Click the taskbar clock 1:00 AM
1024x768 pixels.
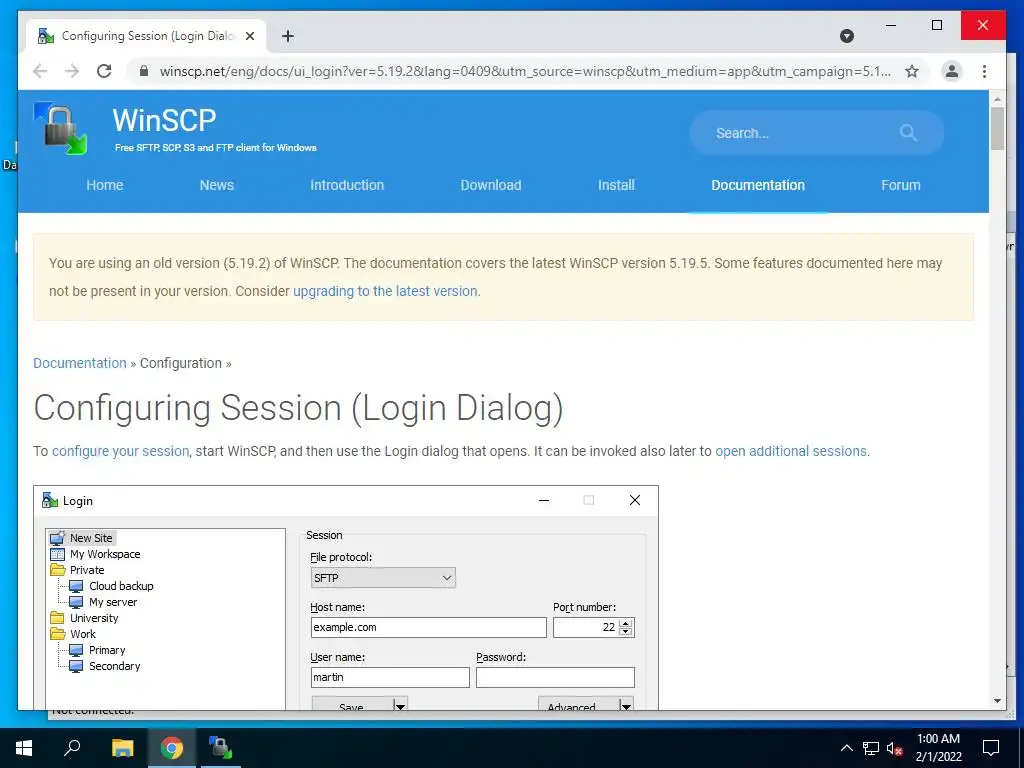point(938,739)
